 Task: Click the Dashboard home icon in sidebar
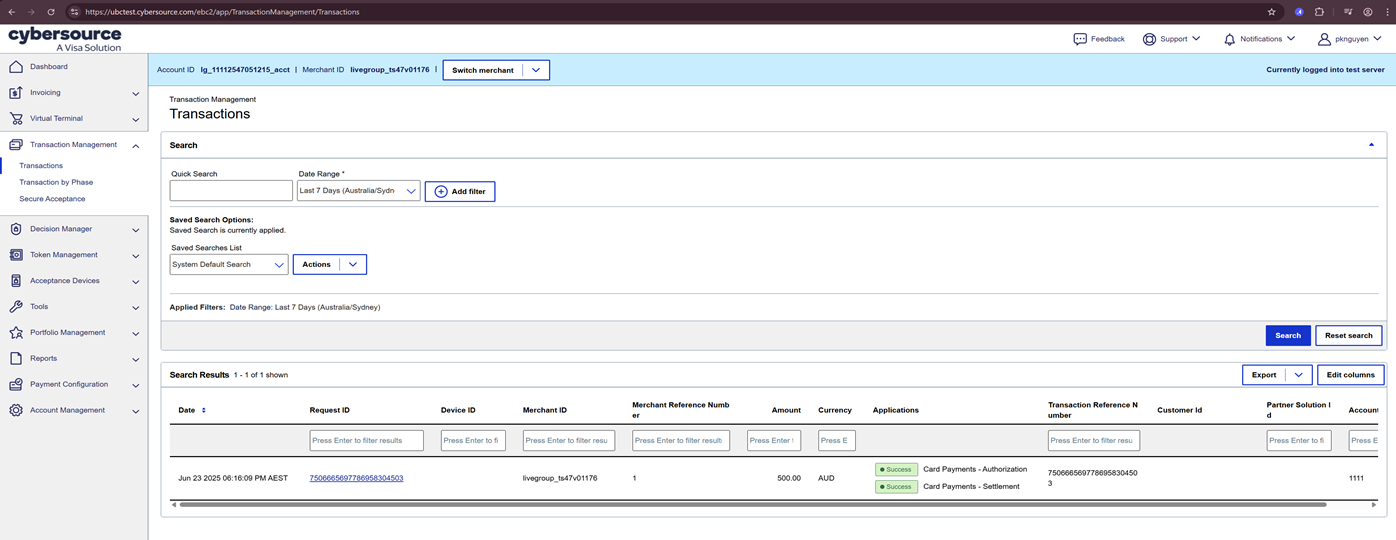(x=15, y=67)
